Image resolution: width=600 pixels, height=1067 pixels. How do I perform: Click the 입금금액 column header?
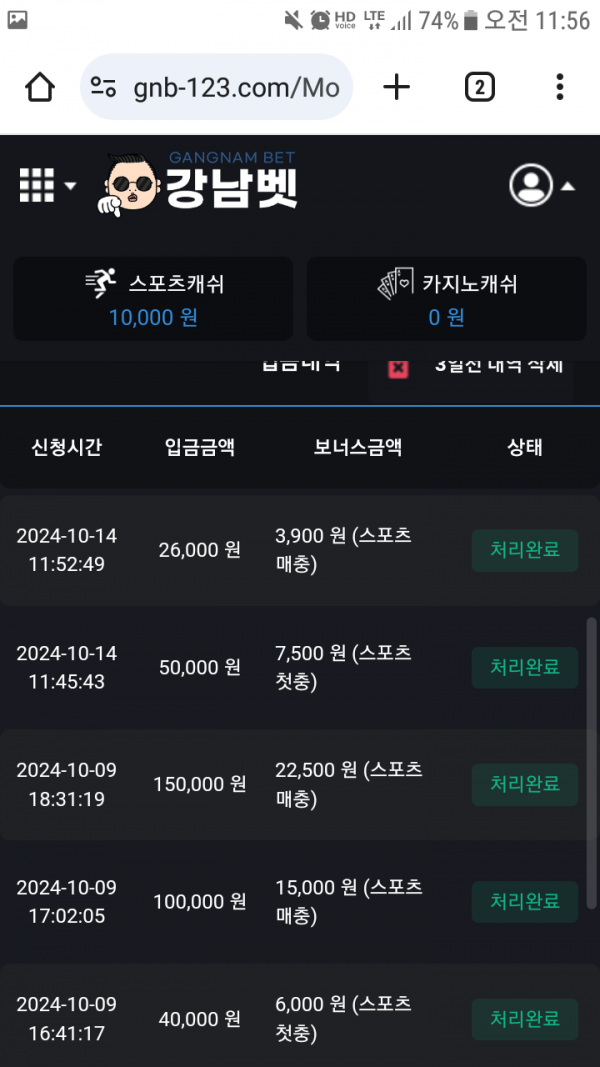click(x=200, y=447)
